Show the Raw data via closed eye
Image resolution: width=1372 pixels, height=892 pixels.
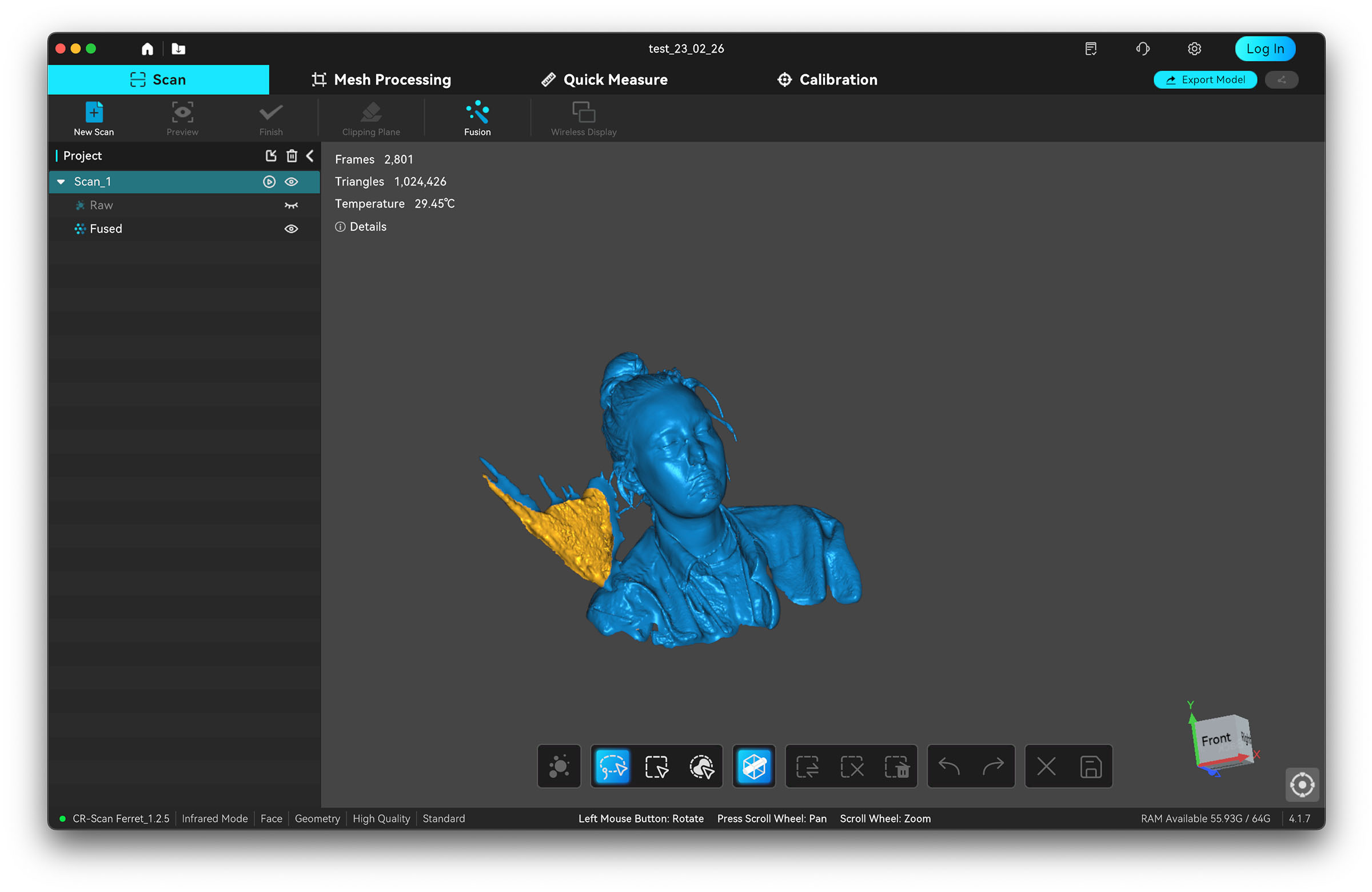291,205
